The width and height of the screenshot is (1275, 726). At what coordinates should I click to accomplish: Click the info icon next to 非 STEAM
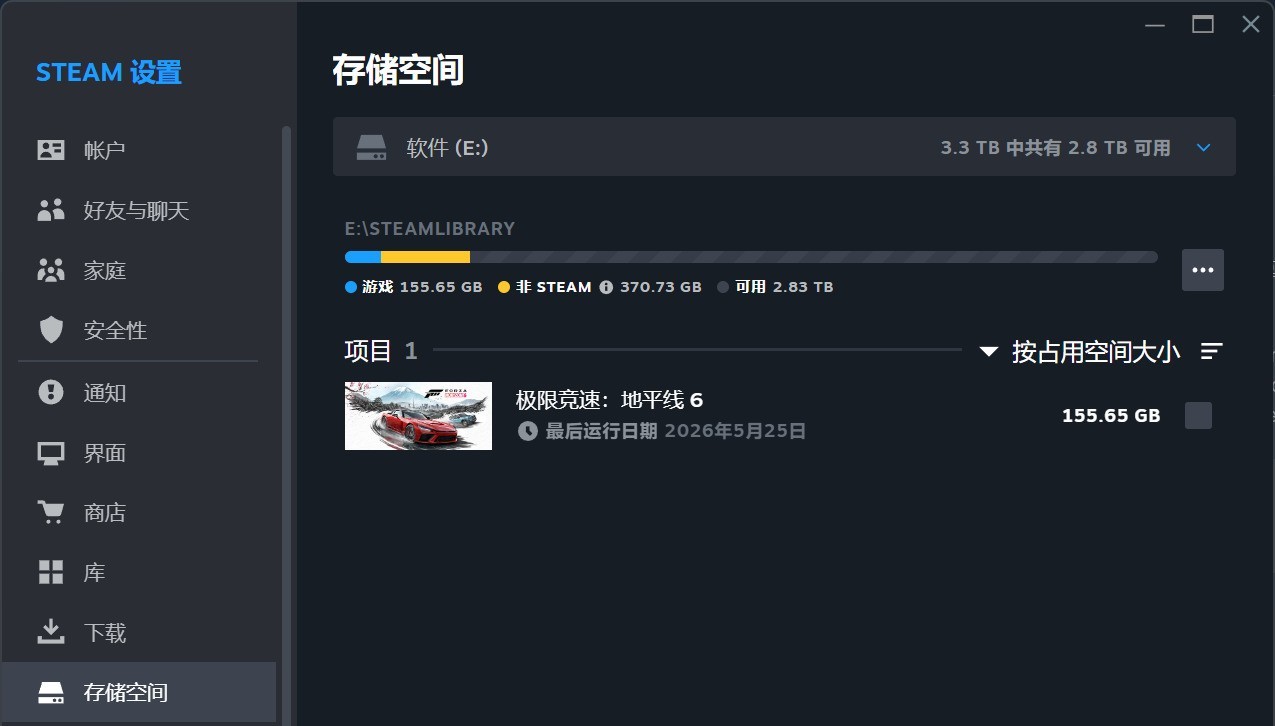point(606,287)
